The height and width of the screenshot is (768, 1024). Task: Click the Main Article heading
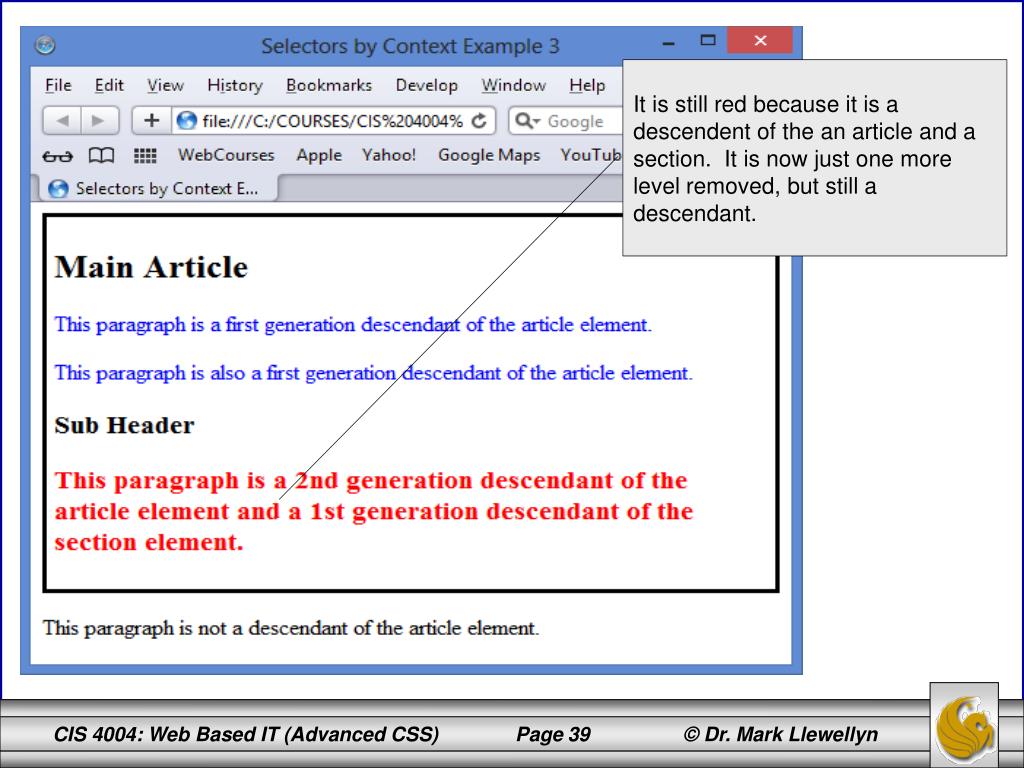151,267
